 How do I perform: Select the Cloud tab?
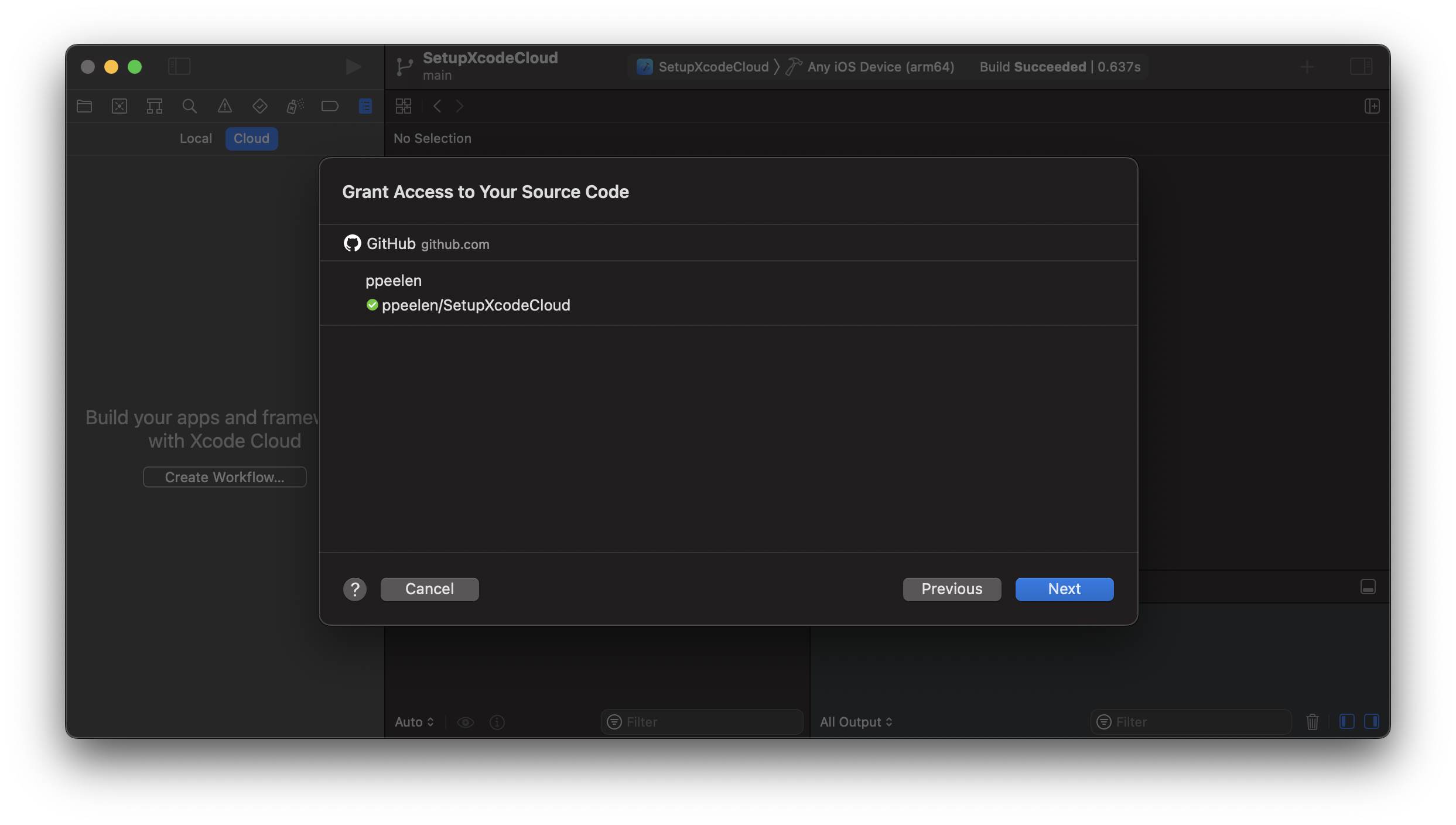point(252,138)
